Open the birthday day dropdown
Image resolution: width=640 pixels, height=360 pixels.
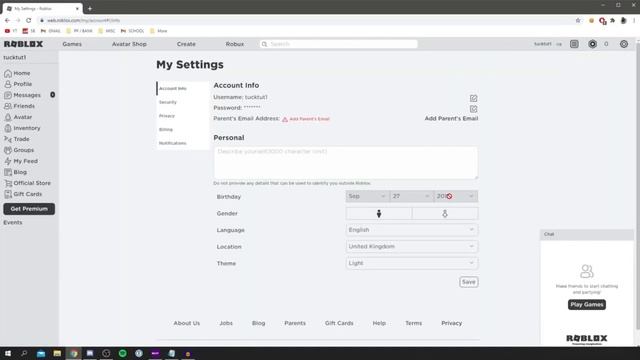pos(411,196)
